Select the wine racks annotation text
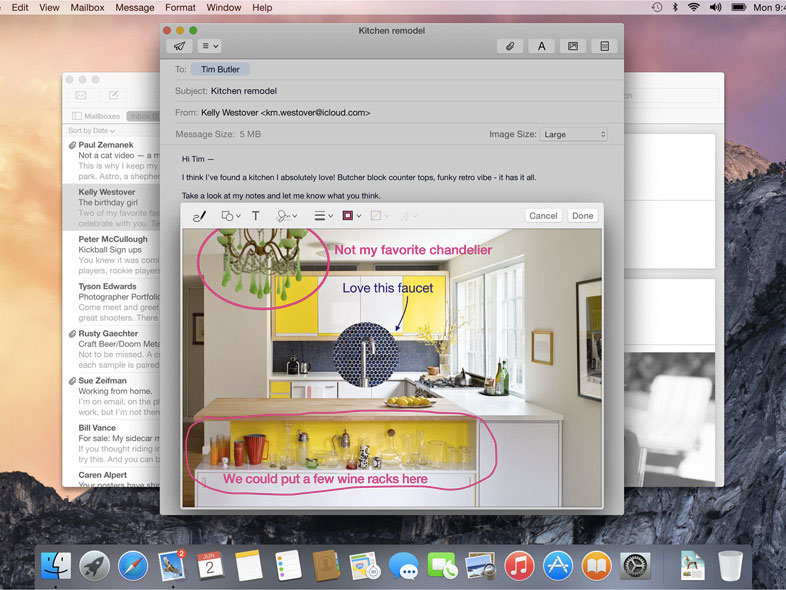 (325, 479)
